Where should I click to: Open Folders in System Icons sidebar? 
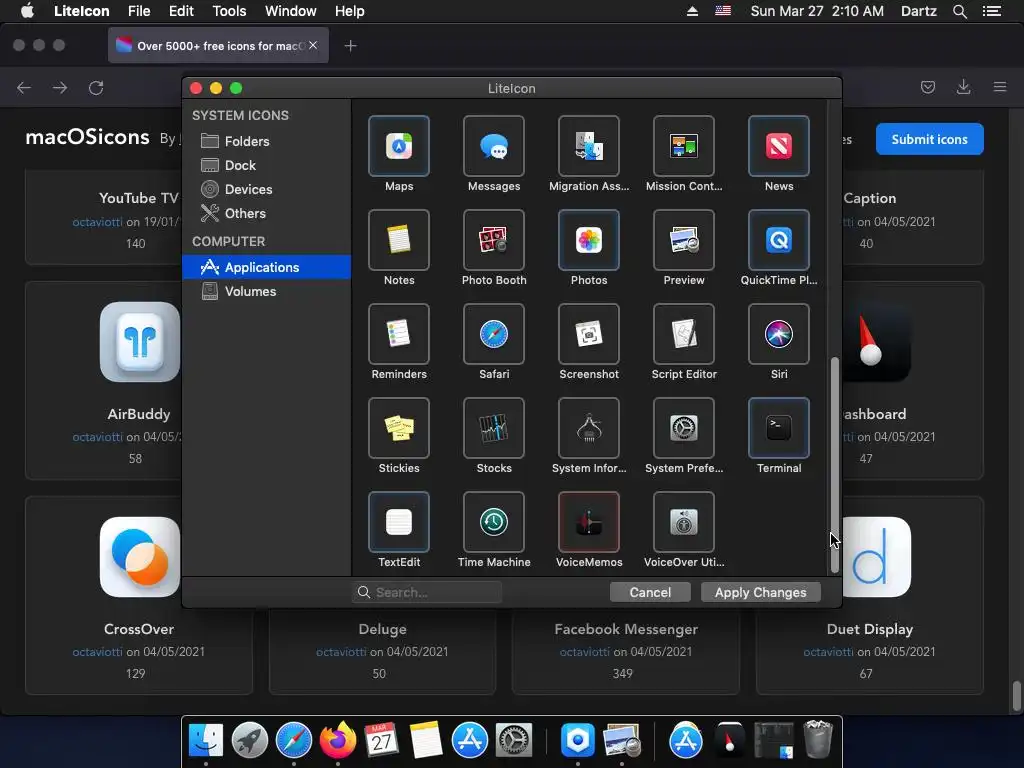266,141
